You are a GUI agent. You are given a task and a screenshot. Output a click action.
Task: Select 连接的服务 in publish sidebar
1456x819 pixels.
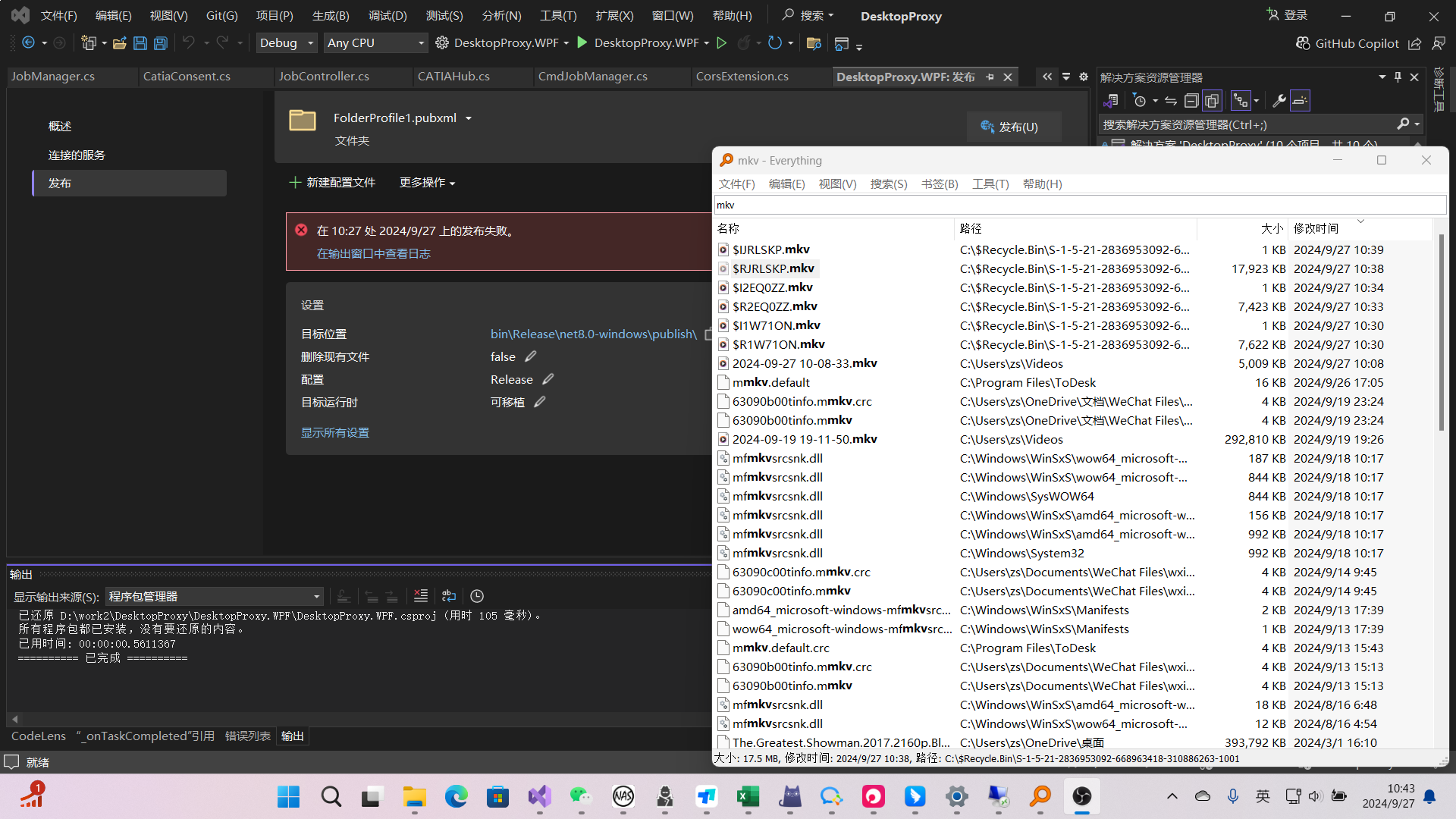coord(77,155)
